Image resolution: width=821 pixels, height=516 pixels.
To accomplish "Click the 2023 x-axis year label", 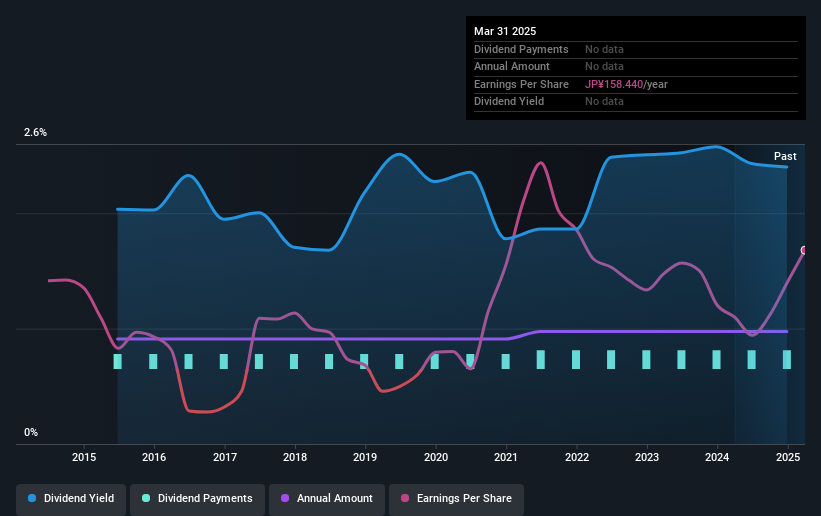I will point(647,457).
